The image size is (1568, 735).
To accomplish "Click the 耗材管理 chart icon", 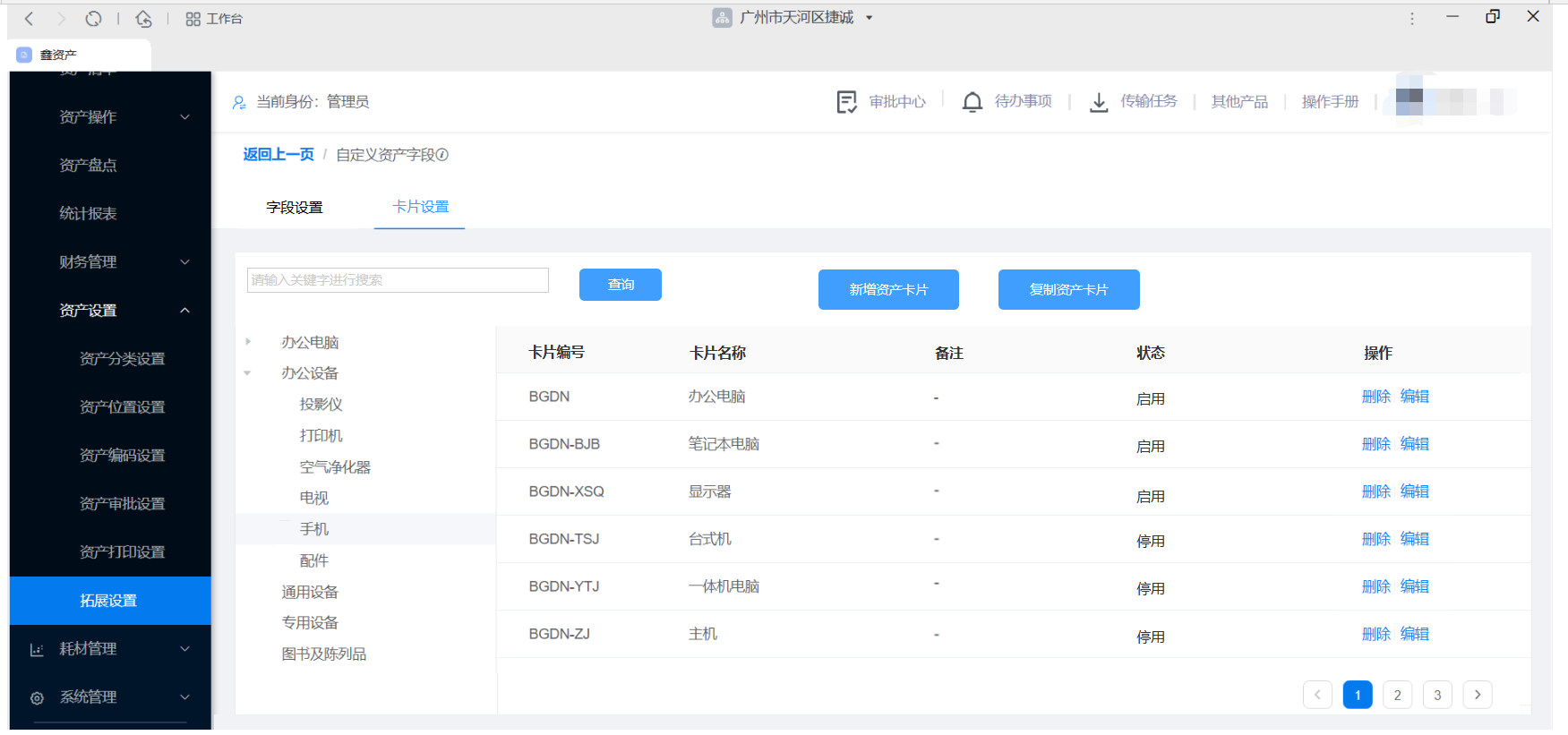I will point(37,650).
